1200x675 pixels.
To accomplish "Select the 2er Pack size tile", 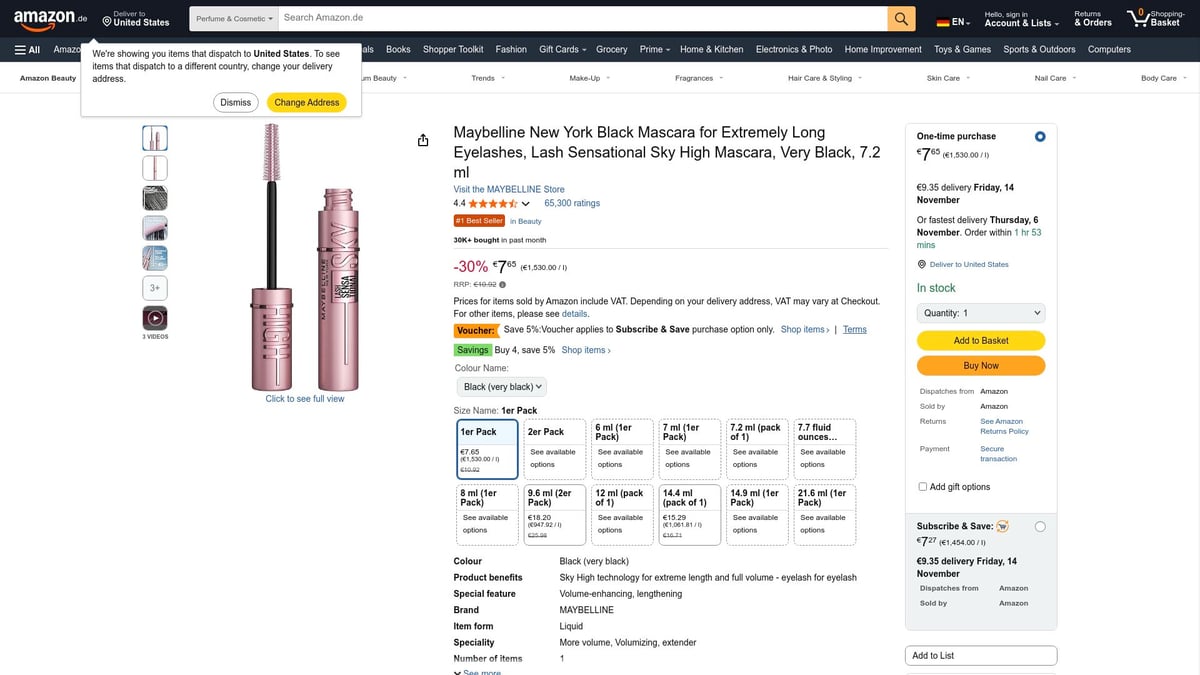I will [554, 445].
